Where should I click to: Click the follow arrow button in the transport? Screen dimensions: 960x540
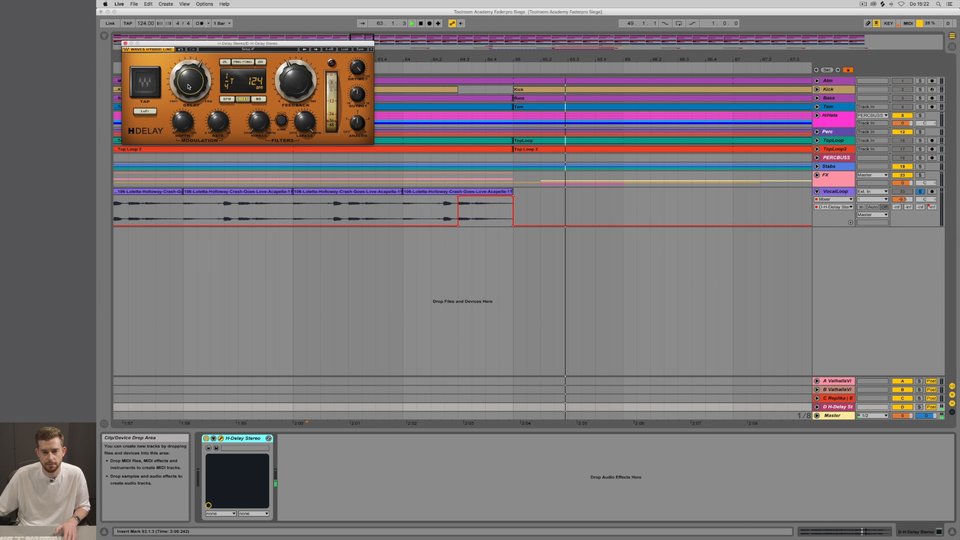(362, 23)
